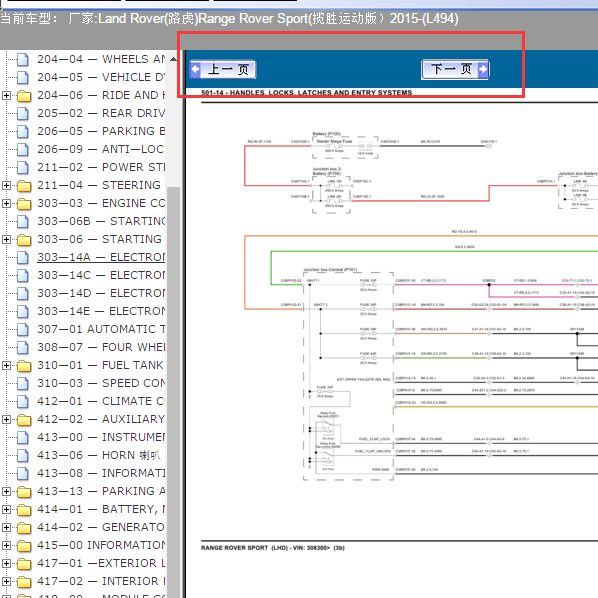Expand the 417-02 INTERIOR folder
The image size is (598, 598).
(6, 581)
